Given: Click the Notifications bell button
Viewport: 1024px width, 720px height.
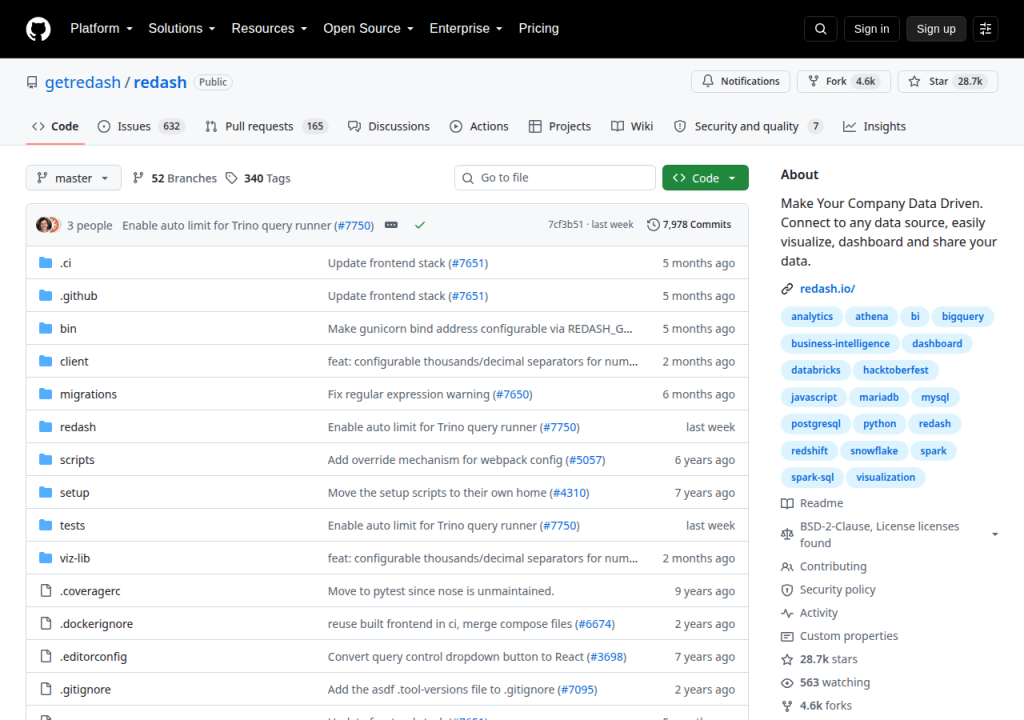Looking at the screenshot, I should (741, 81).
